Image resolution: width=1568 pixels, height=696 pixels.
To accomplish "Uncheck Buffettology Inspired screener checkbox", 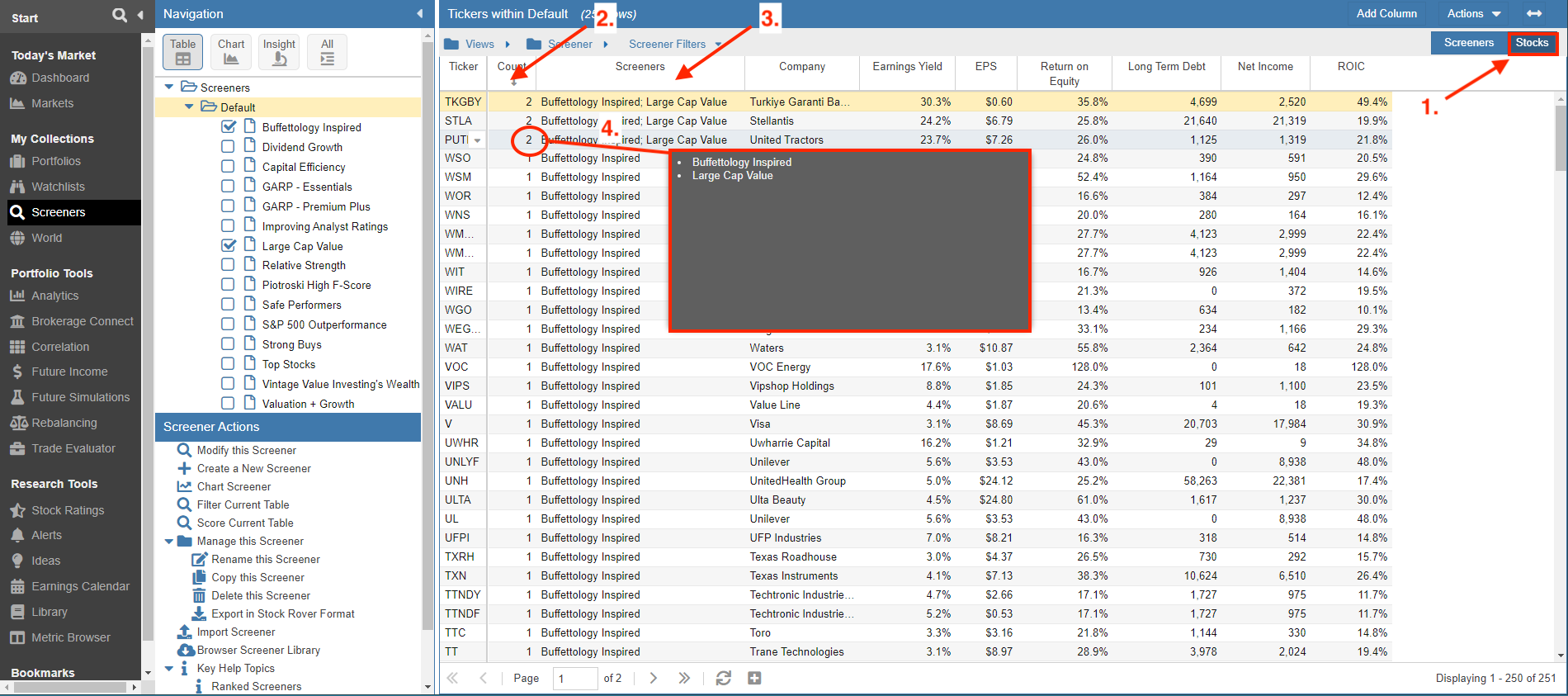I will click(x=229, y=127).
